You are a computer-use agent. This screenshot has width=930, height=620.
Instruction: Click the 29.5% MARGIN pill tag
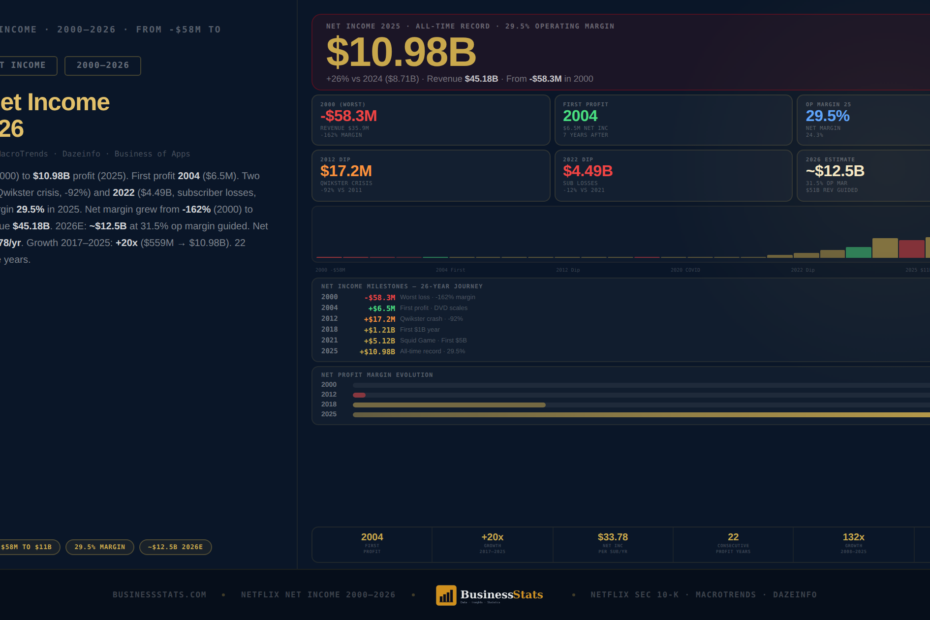(x=100, y=547)
